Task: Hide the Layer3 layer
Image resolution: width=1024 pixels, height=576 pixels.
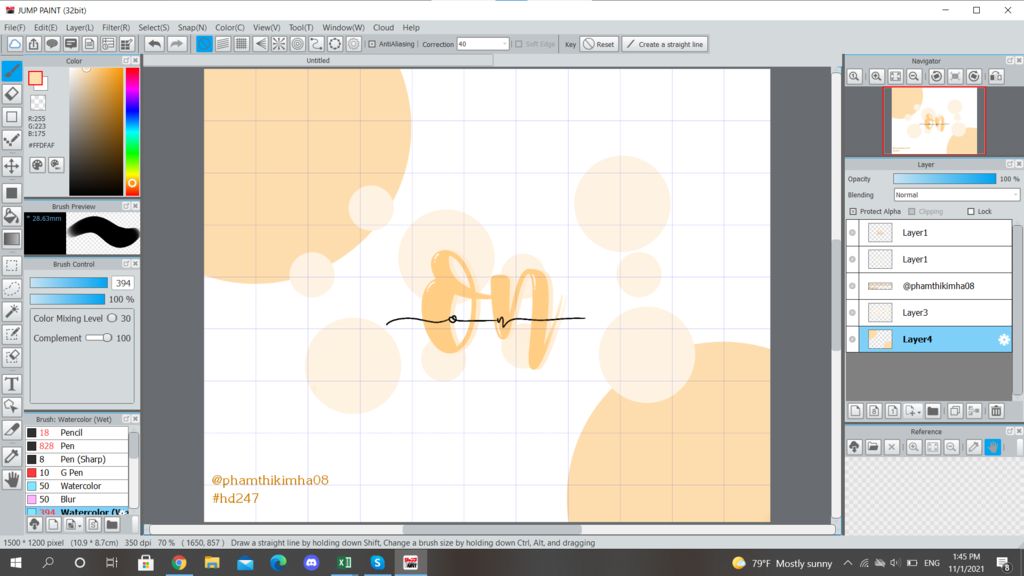Action: [852, 313]
